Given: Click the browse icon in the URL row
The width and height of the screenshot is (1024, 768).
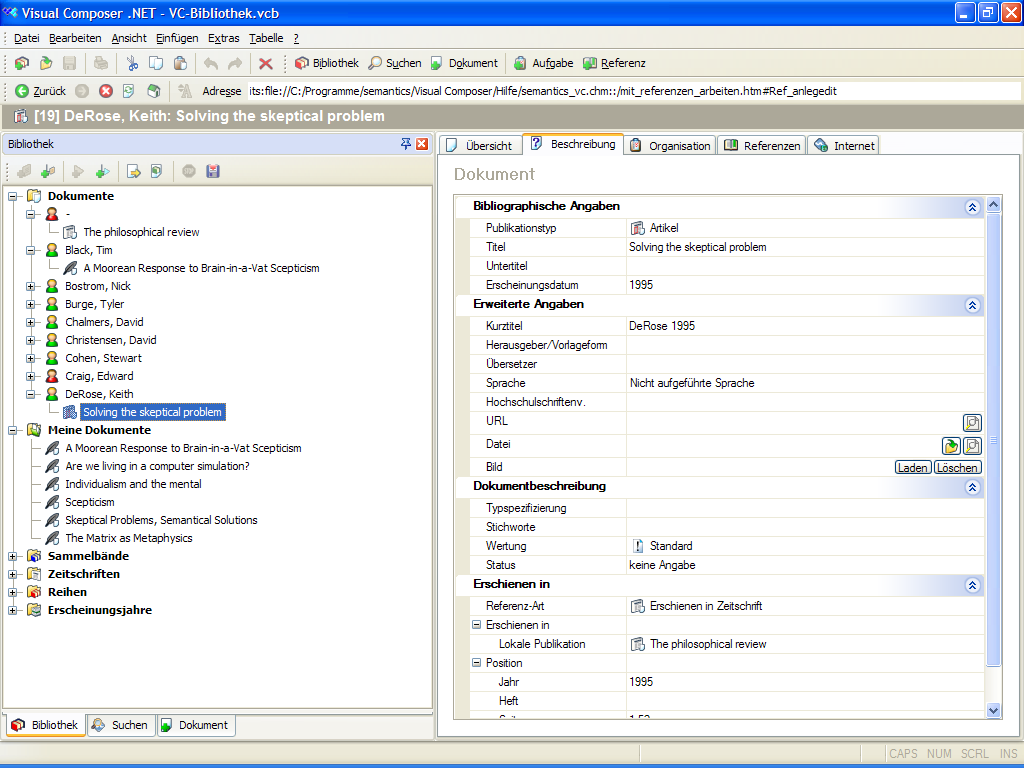Looking at the screenshot, I should click(x=971, y=422).
